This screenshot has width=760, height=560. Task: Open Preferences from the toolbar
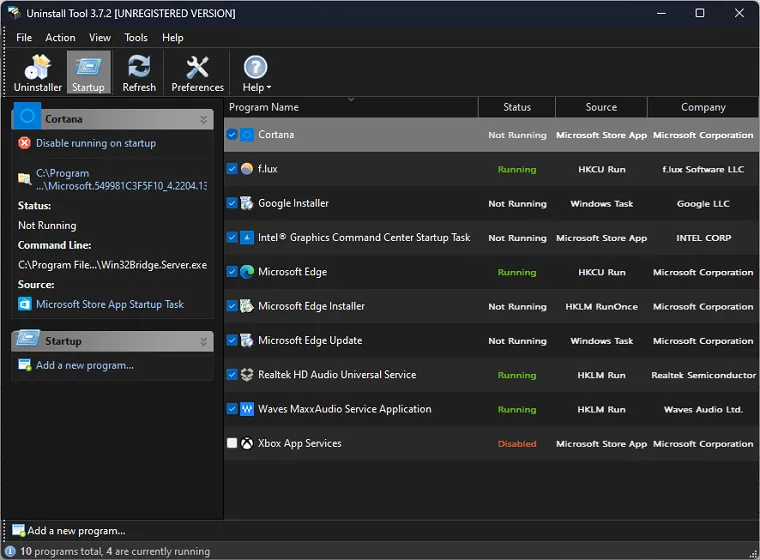pyautogui.click(x=197, y=73)
